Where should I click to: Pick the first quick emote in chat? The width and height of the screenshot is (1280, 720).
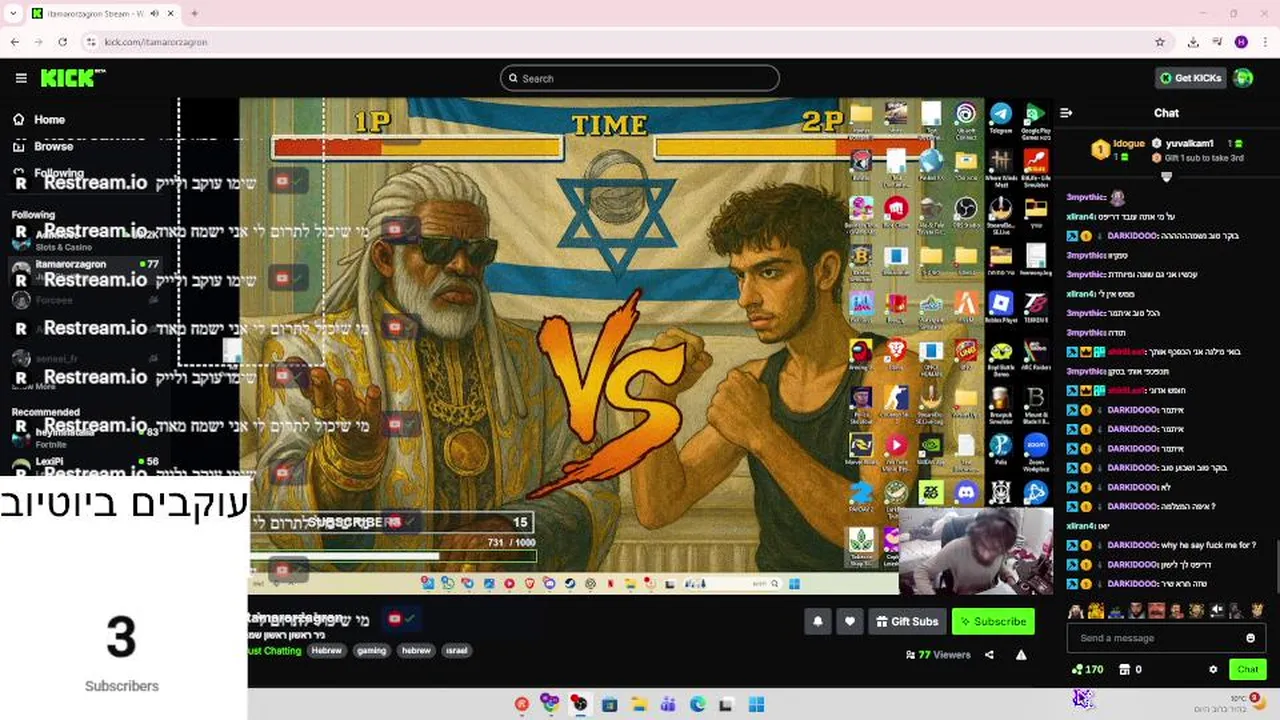point(1076,610)
